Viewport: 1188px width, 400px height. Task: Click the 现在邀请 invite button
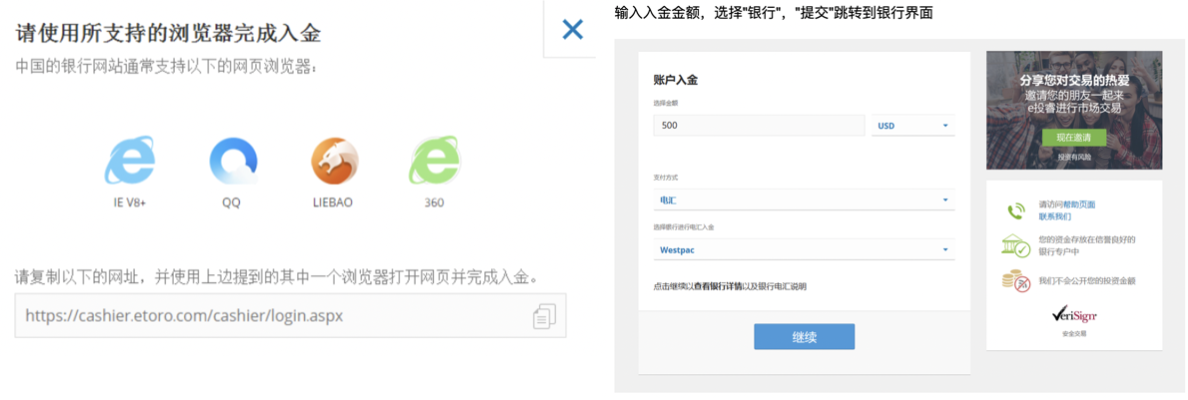click(x=1074, y=136)
